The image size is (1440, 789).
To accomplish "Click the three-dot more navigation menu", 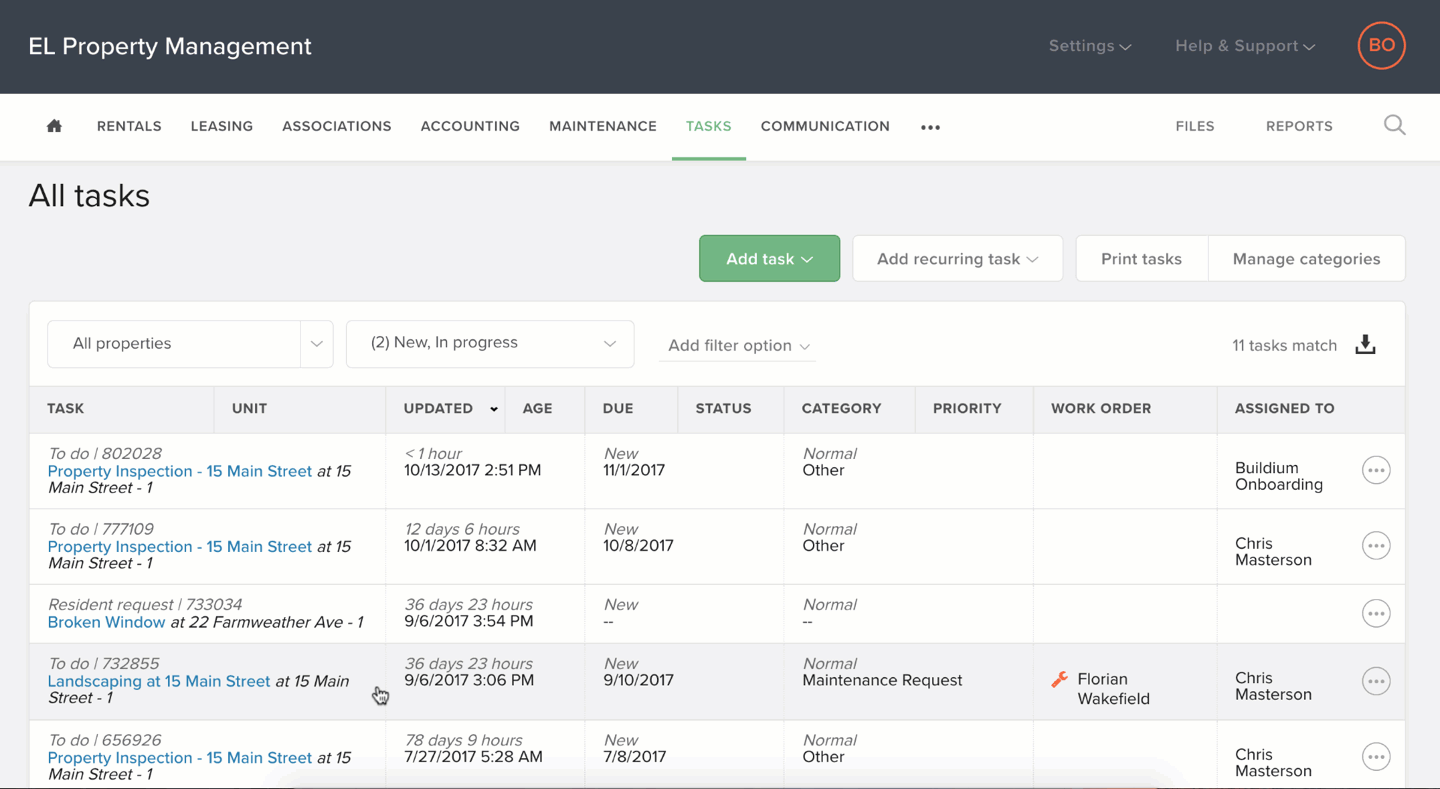I will click(x=930, y=127).
